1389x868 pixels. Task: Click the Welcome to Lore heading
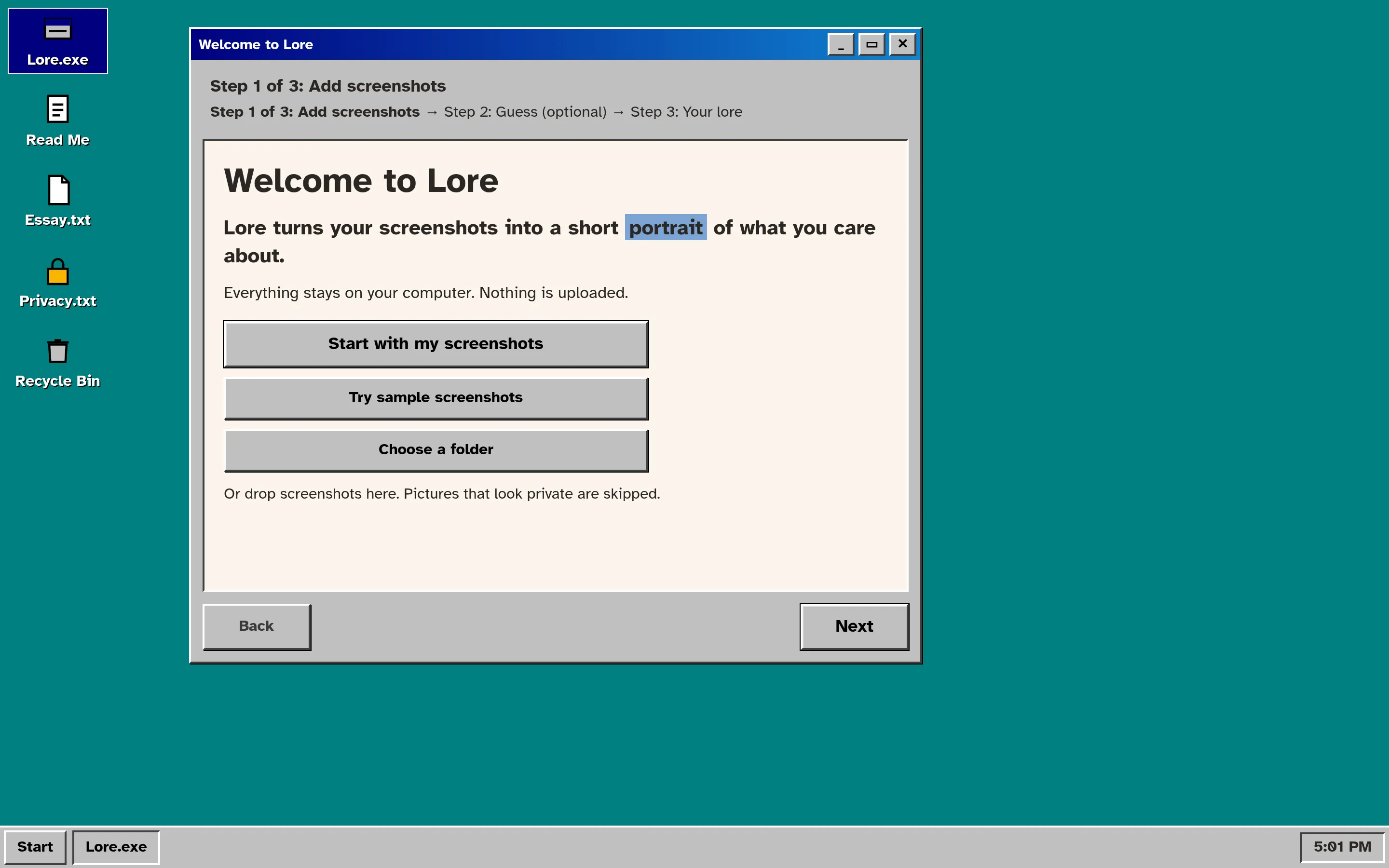(361, 181)
